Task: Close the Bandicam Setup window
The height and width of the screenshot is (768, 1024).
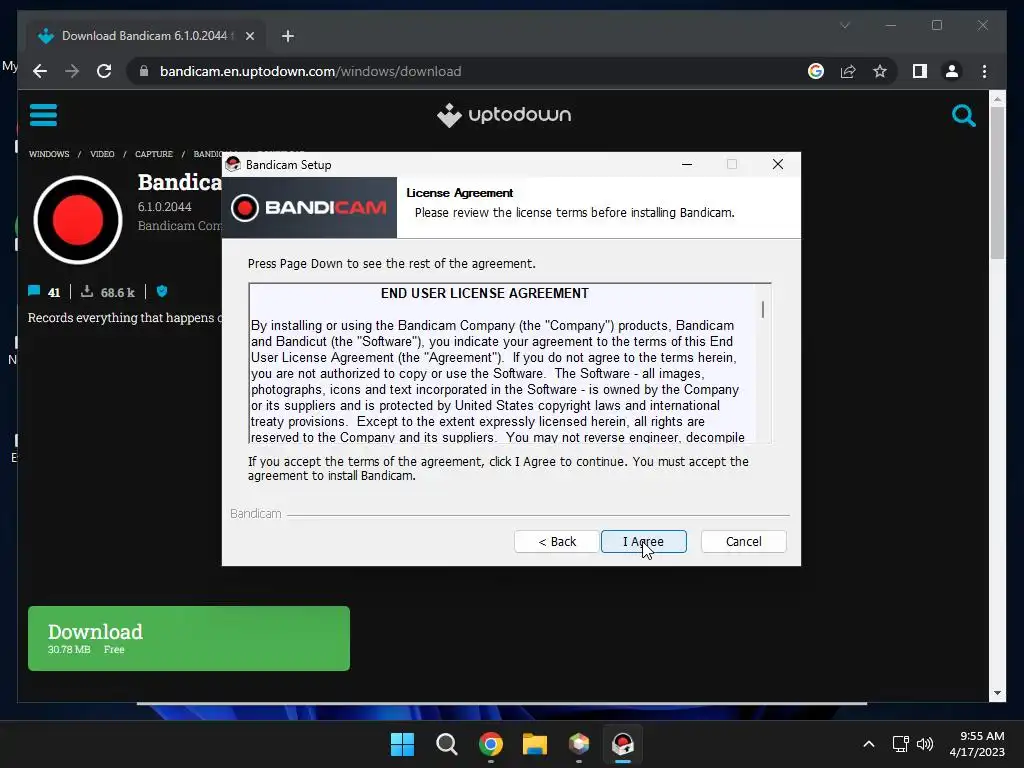Action: tap(778, 165)
